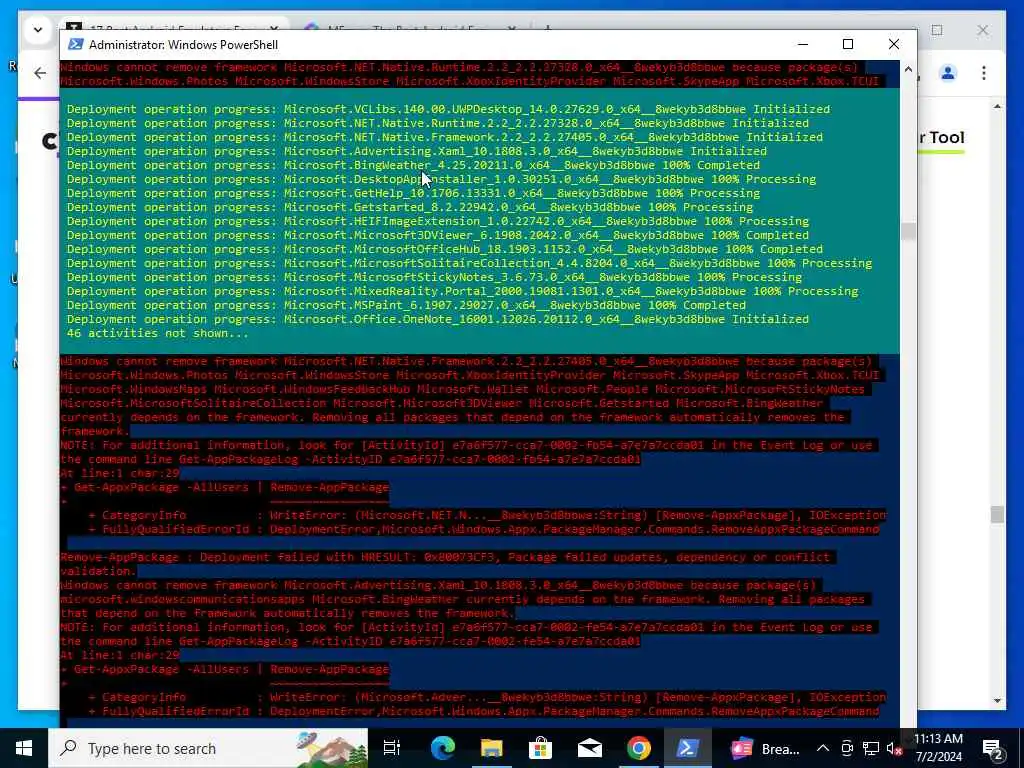This screenshot has width=1024, height=768.
Task: Click the Microsoft.GetHelp 100% Processing line
Action: (413, 193)
